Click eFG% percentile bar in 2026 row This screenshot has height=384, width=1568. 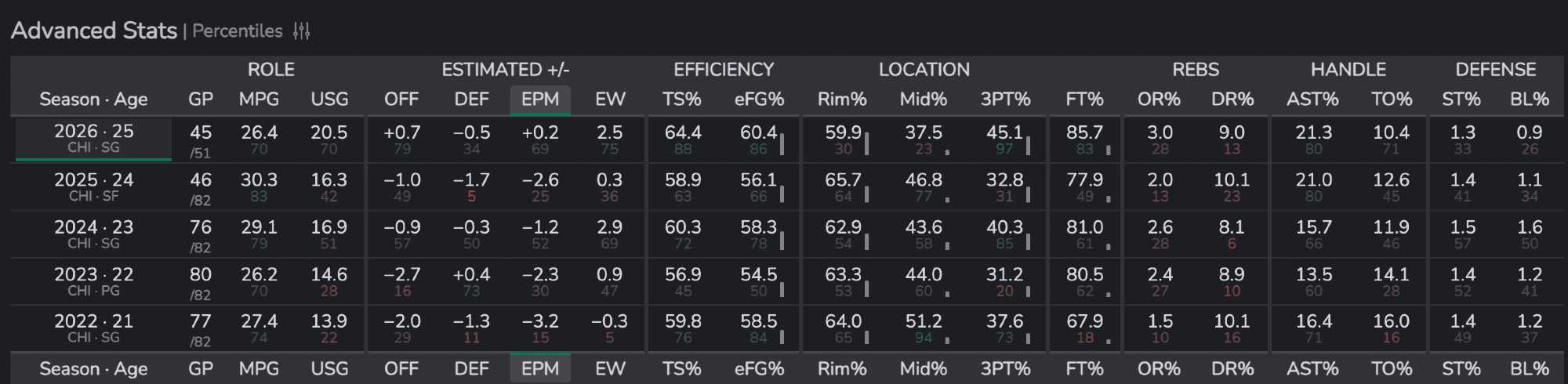coord(782,145)
